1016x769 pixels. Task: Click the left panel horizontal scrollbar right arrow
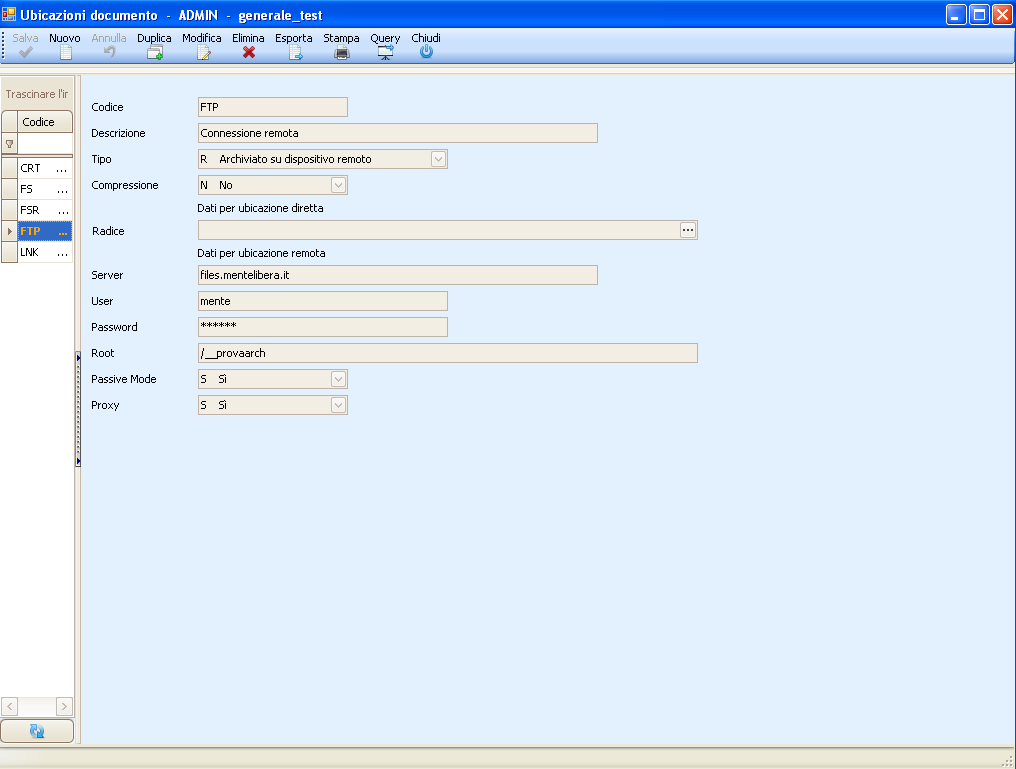coord(64,705)
